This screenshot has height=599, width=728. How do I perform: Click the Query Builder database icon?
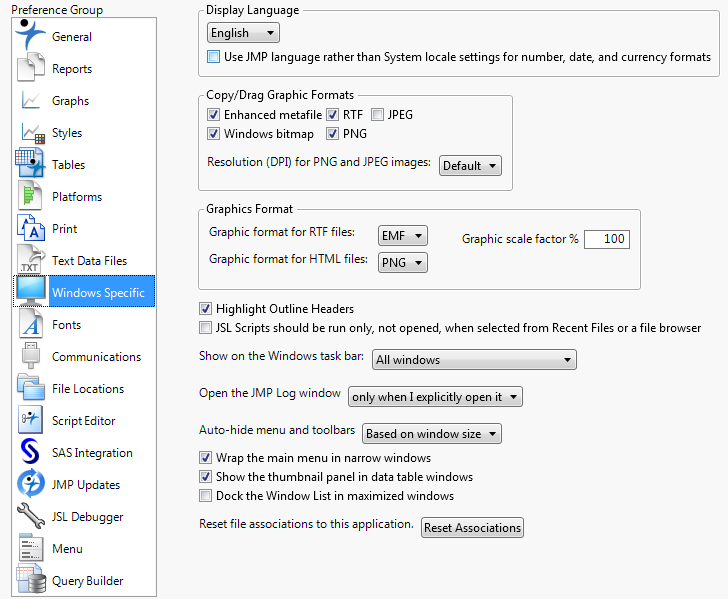[31, 579]
